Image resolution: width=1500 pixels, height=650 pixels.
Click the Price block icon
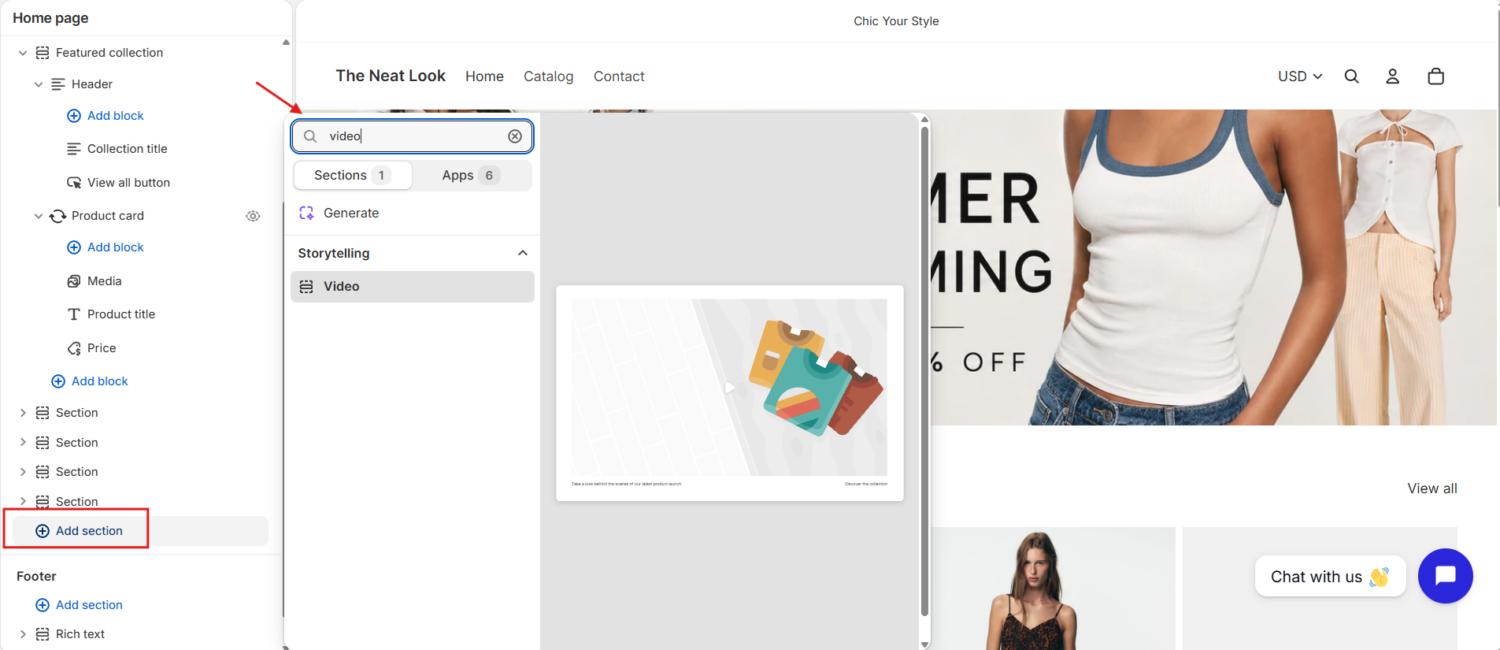pyautogui.click(x=74, y=348)
